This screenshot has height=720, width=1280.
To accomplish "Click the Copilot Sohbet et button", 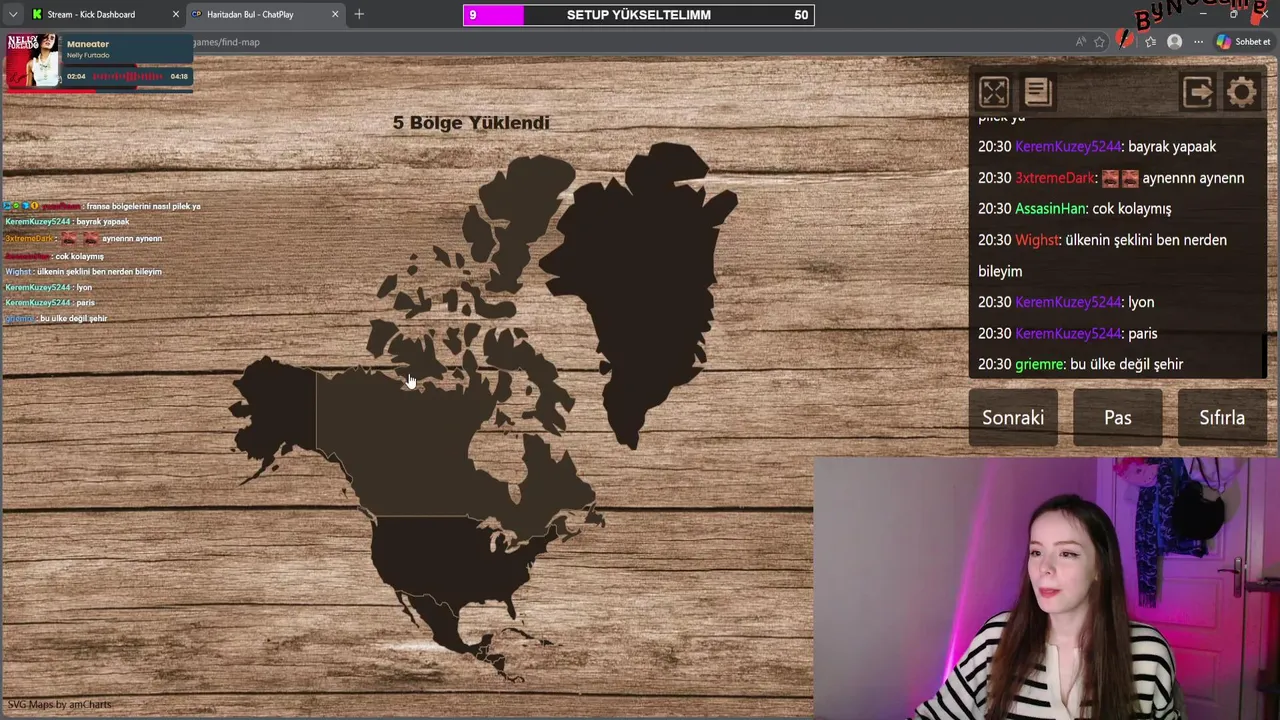I will [x=1243, y=42].
